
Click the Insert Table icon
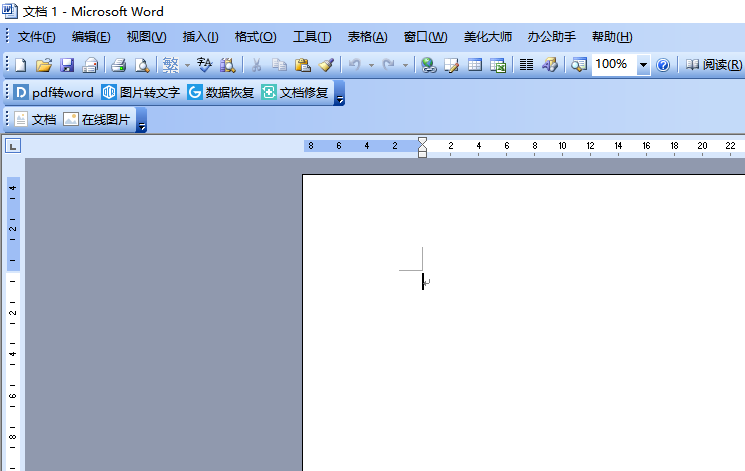(x=474, y=65)
